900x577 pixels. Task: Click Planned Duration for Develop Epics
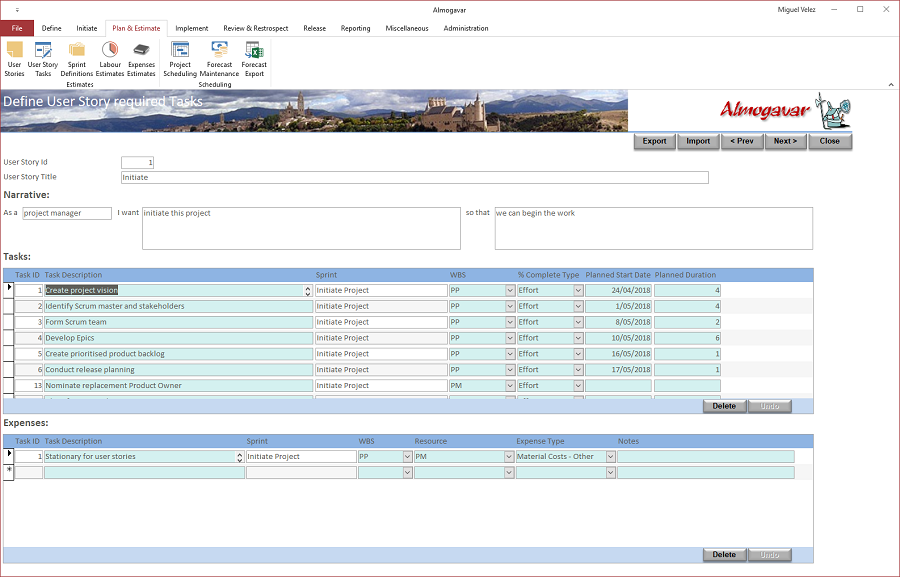[687, 338]
